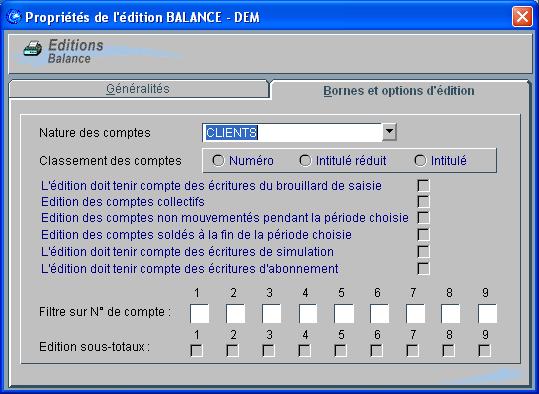Switch to the Généralités tab
539x394 pixels.
(138, 89)
